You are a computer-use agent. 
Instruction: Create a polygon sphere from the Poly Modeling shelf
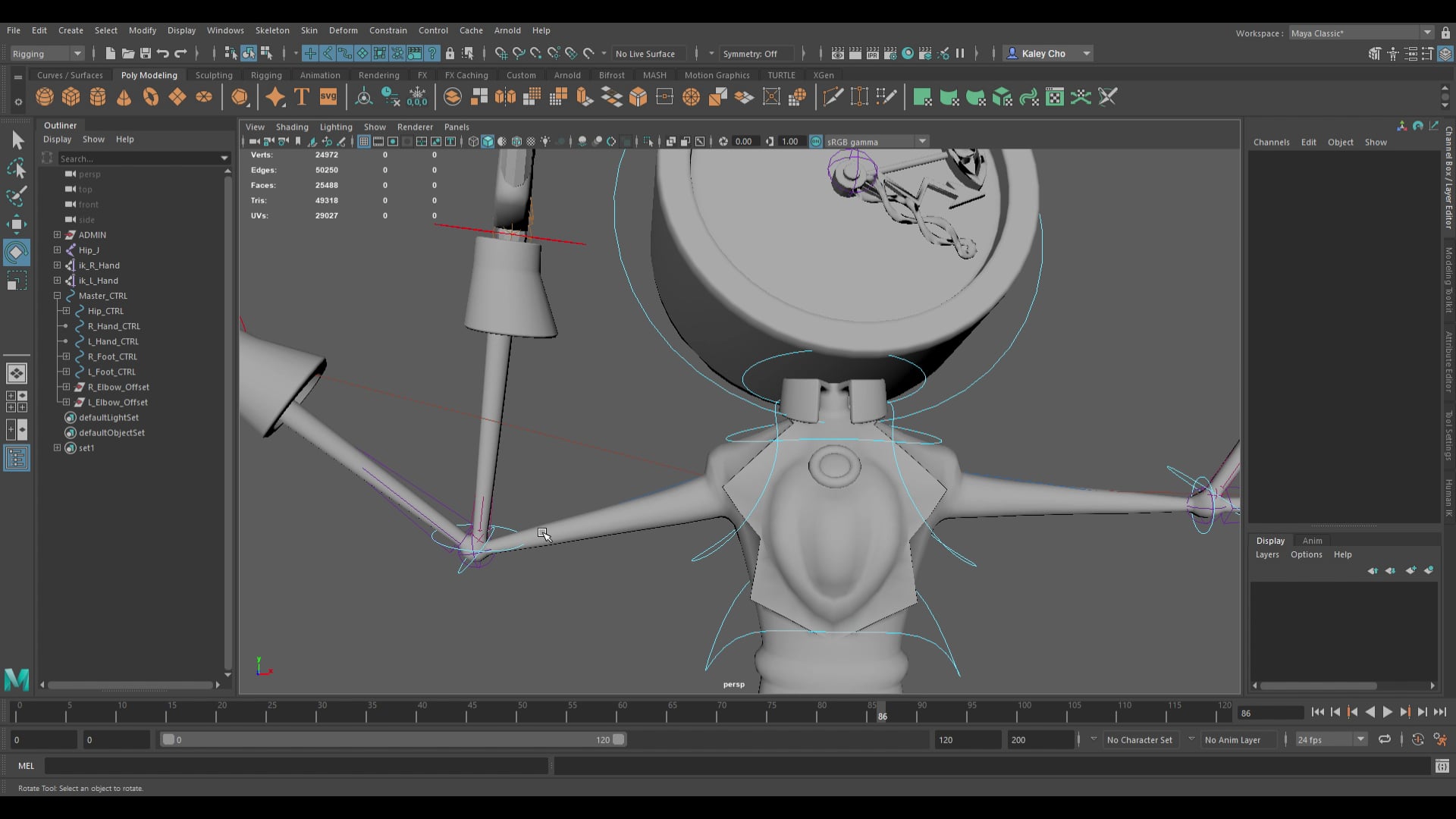(44, 97)
